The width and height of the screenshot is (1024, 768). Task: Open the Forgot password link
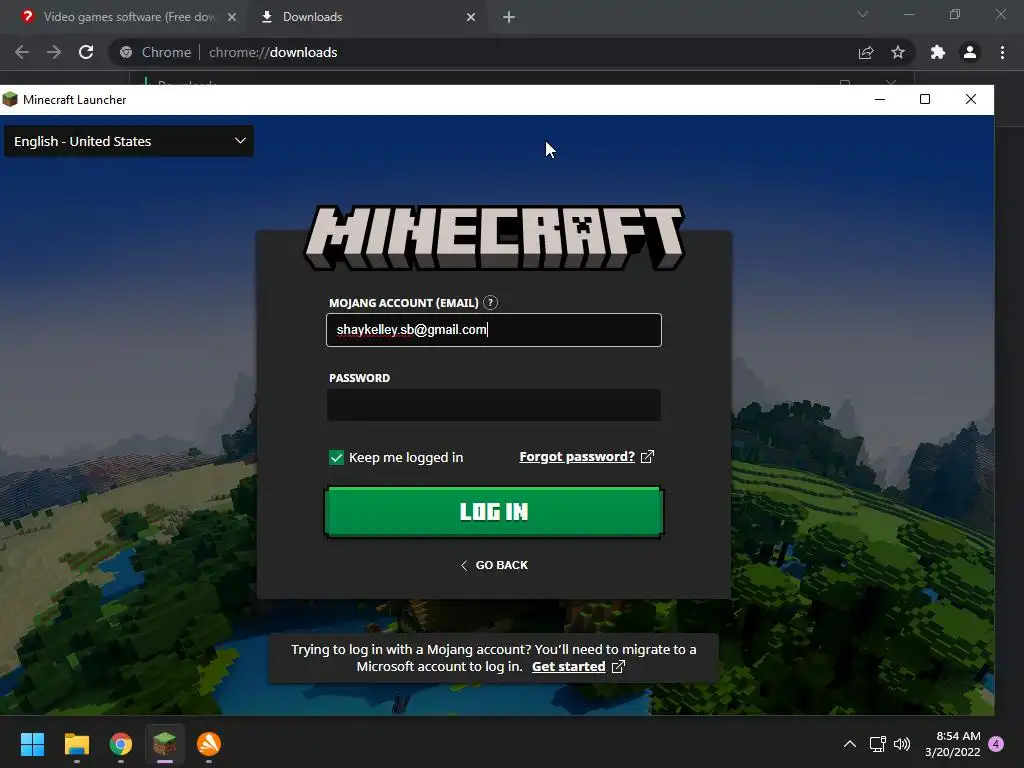pyautogui.click(x=577, y=456)
